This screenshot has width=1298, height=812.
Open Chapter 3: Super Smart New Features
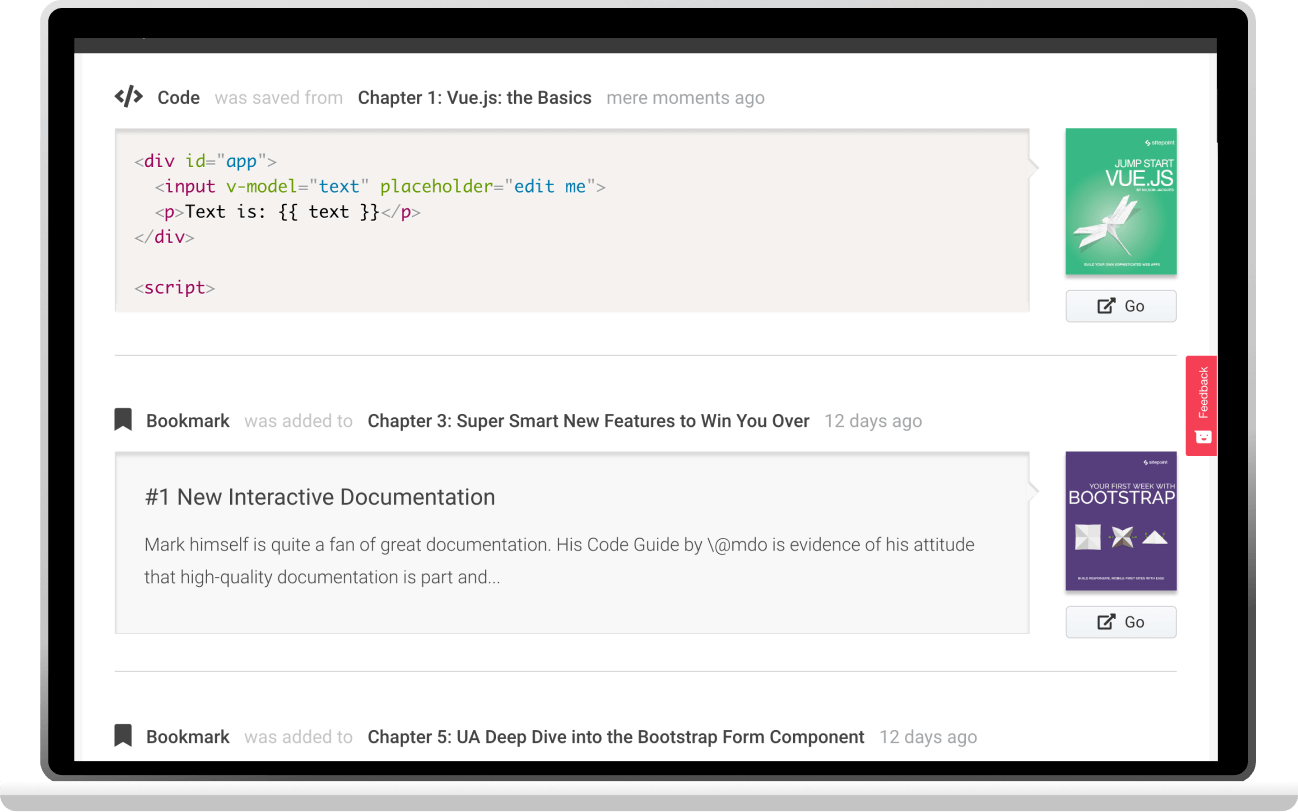click(588, 420)
